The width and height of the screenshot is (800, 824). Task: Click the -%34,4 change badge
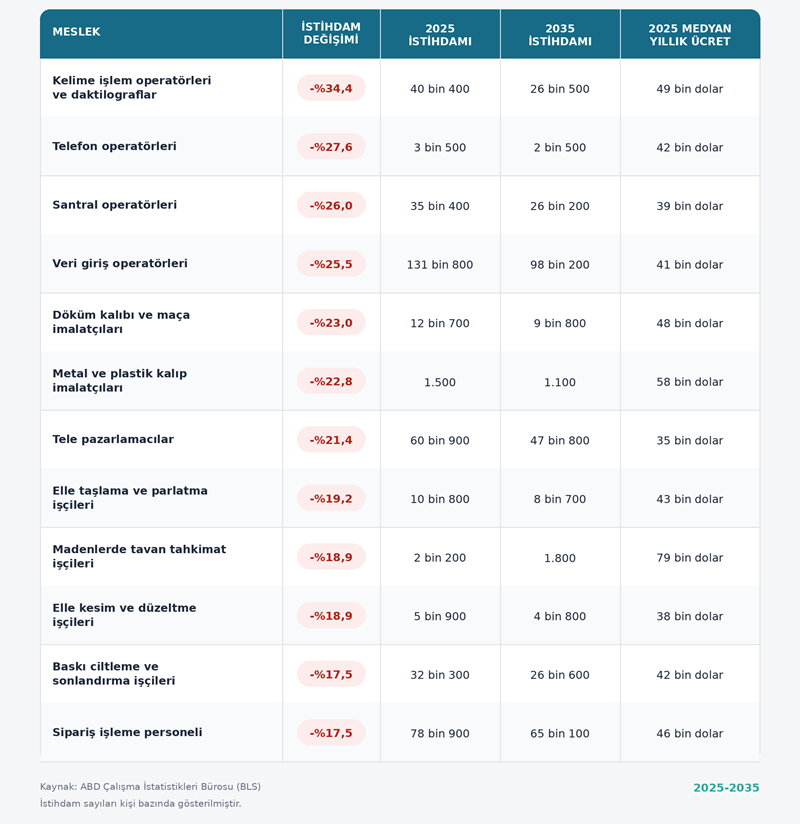331,88
